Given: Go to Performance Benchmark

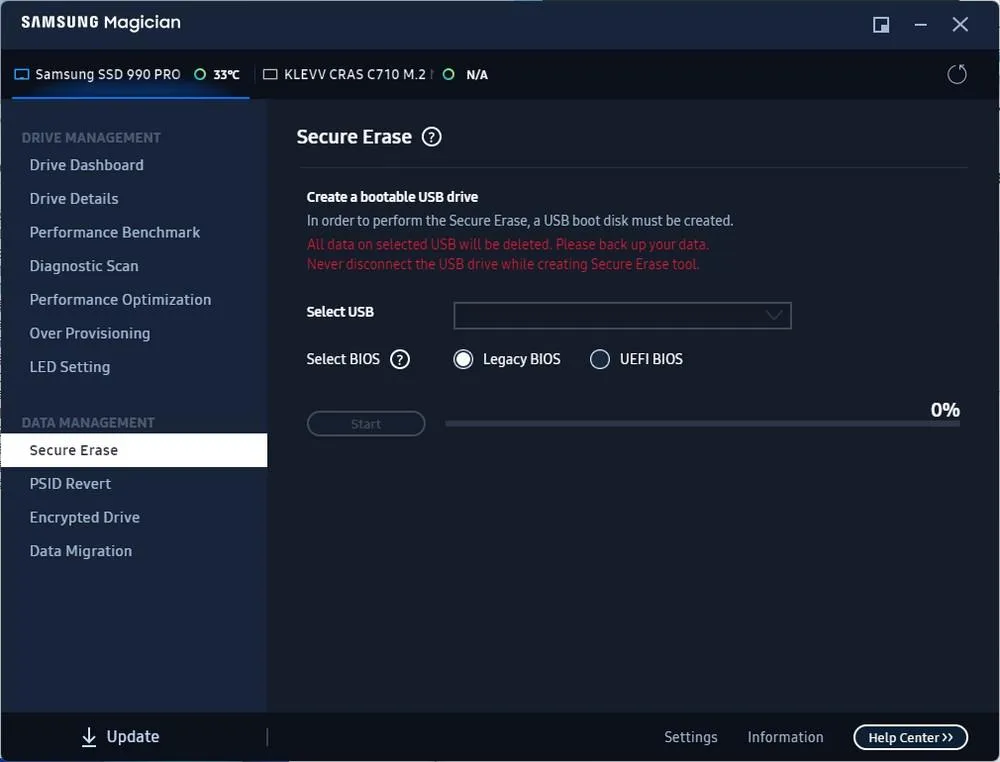Looking at the screenshot, I should [115, 233].
